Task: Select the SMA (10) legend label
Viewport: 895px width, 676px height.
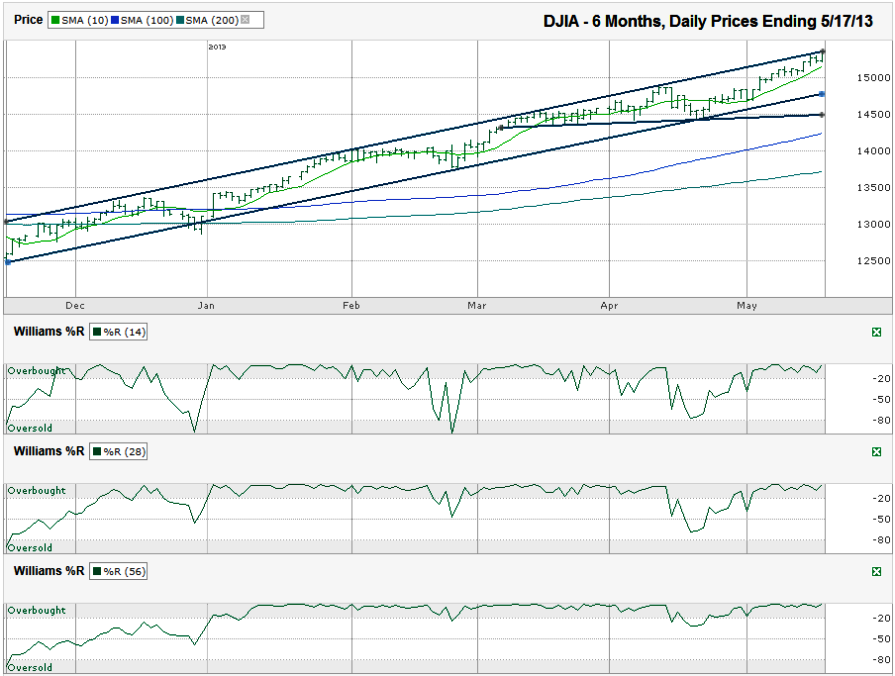Action: click(84, 20)
